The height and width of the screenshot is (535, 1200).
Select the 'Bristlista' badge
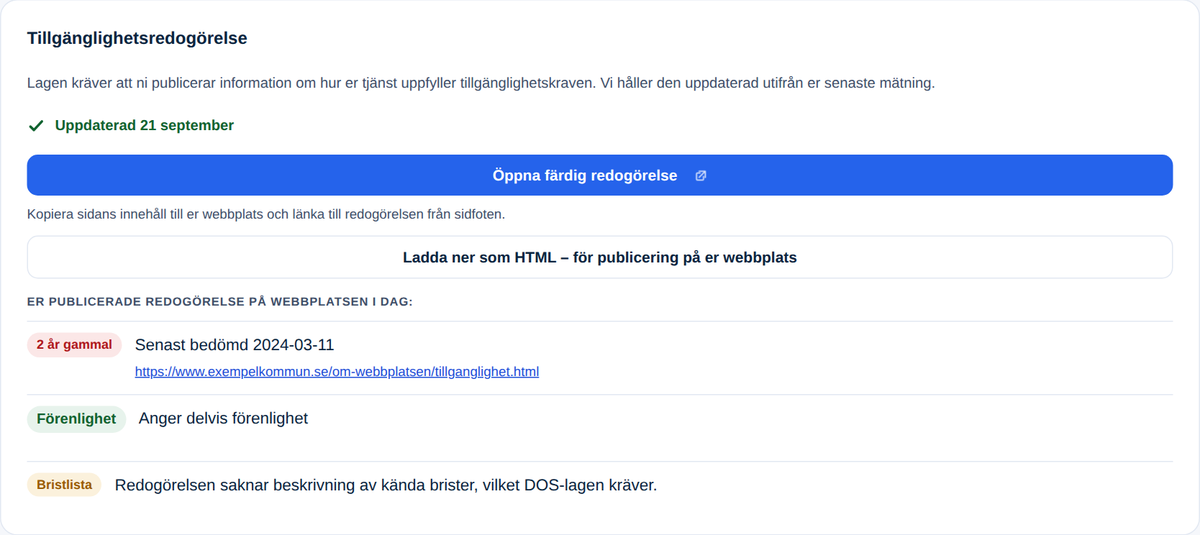(x=64, y=485)
